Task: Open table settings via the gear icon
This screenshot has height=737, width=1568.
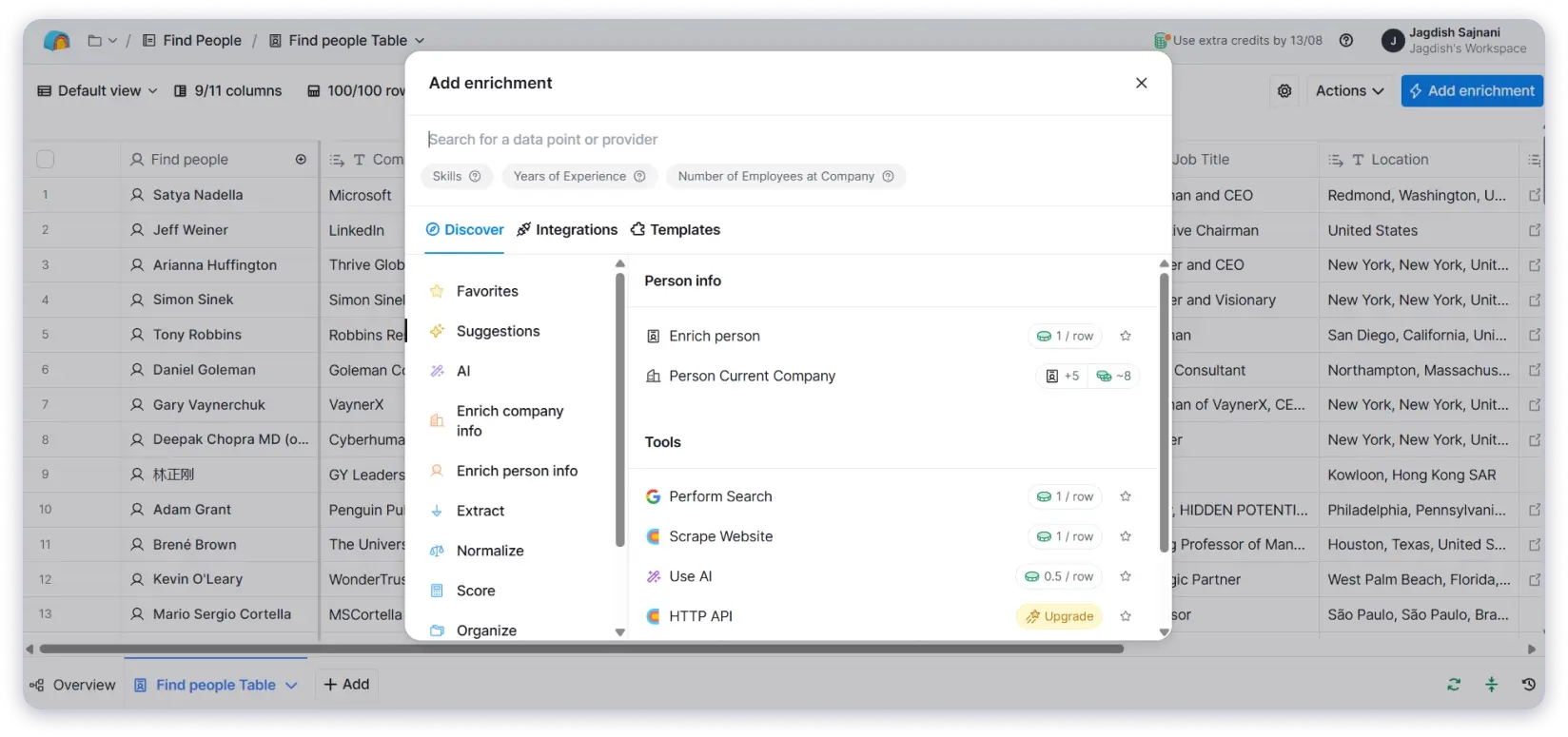Action: pyautogui.click(x=1284, y=91)
